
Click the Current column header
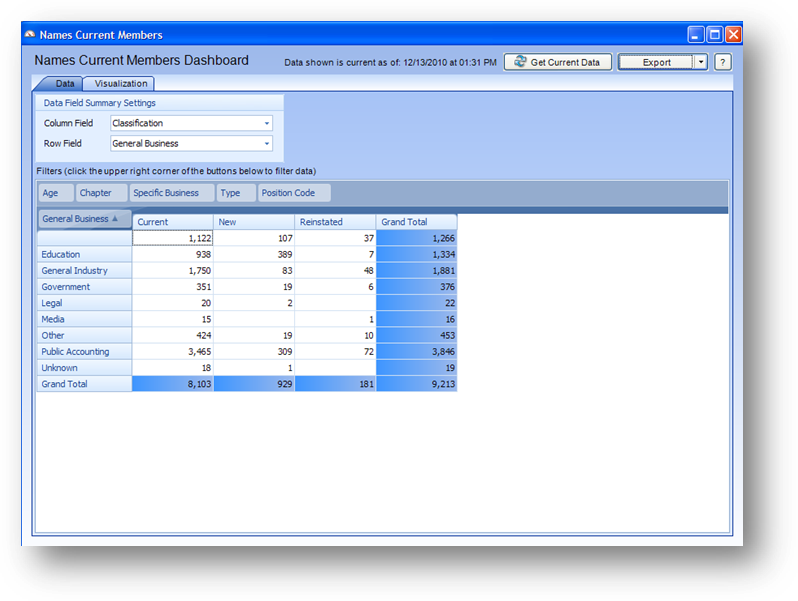click(173, 222)
